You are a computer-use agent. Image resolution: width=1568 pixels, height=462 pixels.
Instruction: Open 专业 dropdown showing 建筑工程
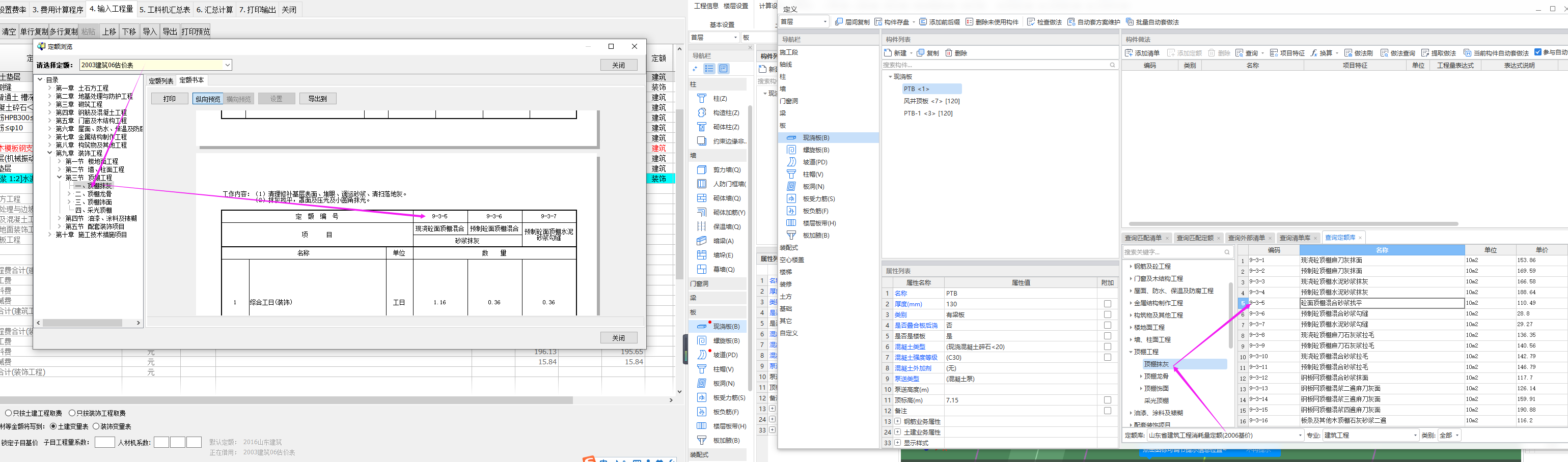tap(1370, 435)
